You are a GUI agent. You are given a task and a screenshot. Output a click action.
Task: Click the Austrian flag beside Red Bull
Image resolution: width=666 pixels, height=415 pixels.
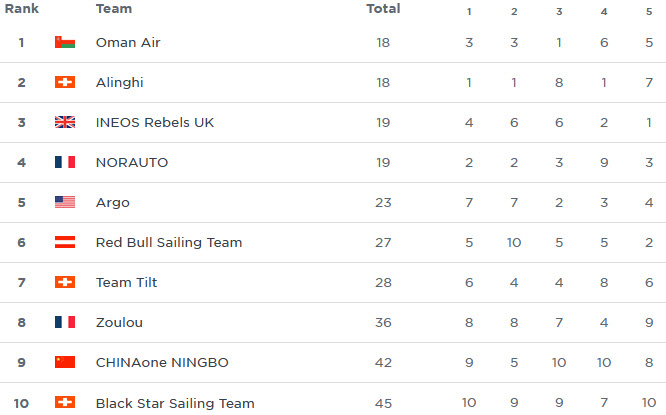tap(65, 242)
